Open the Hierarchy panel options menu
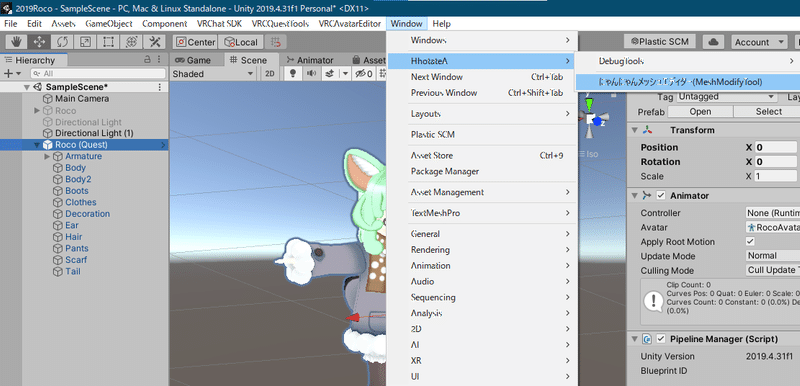Image resolution: width=800 pixels, height=386 pixels. click(159, 60)
